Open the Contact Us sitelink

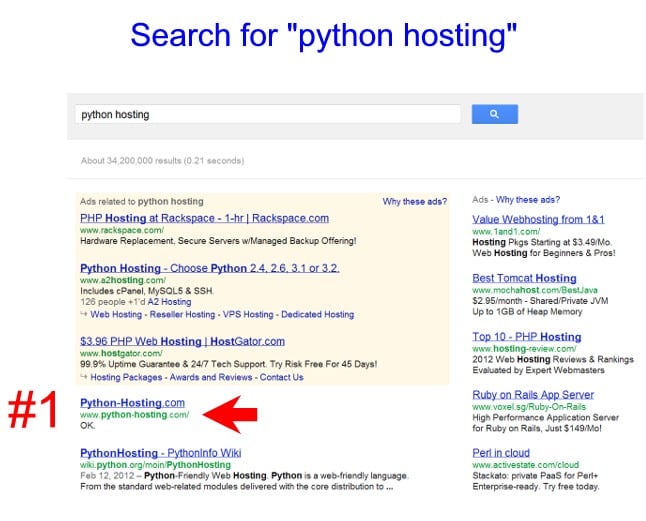tap(281, 377)
